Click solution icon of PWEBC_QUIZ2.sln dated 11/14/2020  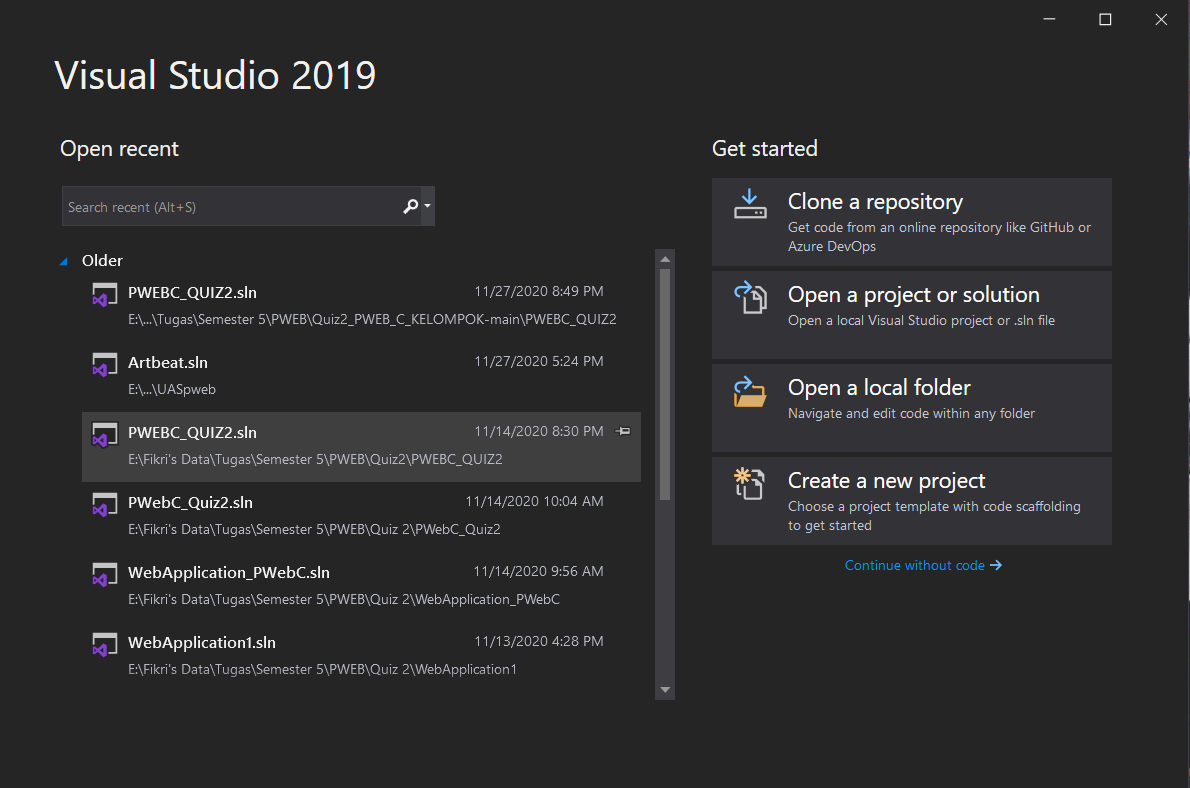(104, 434)
